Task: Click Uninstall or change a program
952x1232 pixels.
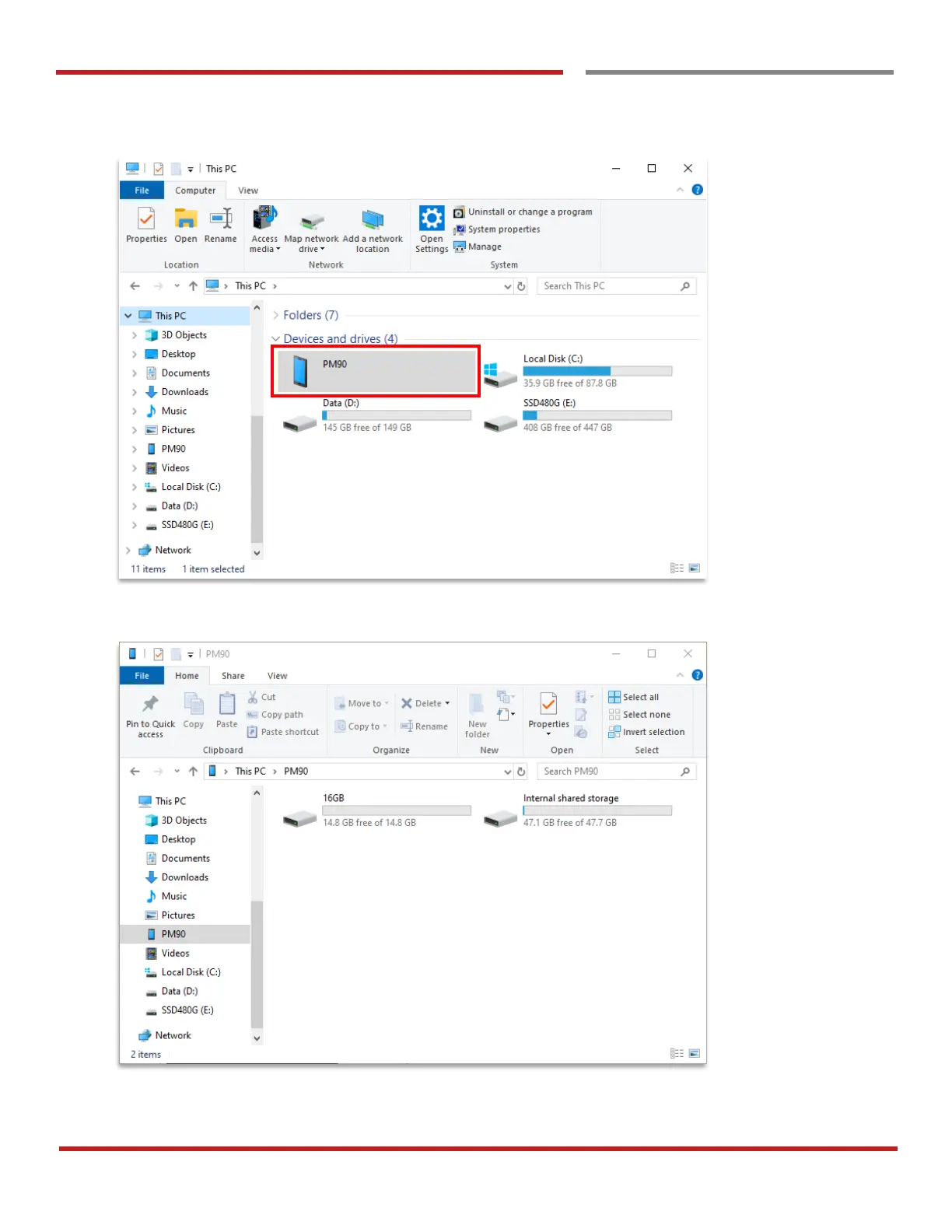Action: tap(523, 212)
